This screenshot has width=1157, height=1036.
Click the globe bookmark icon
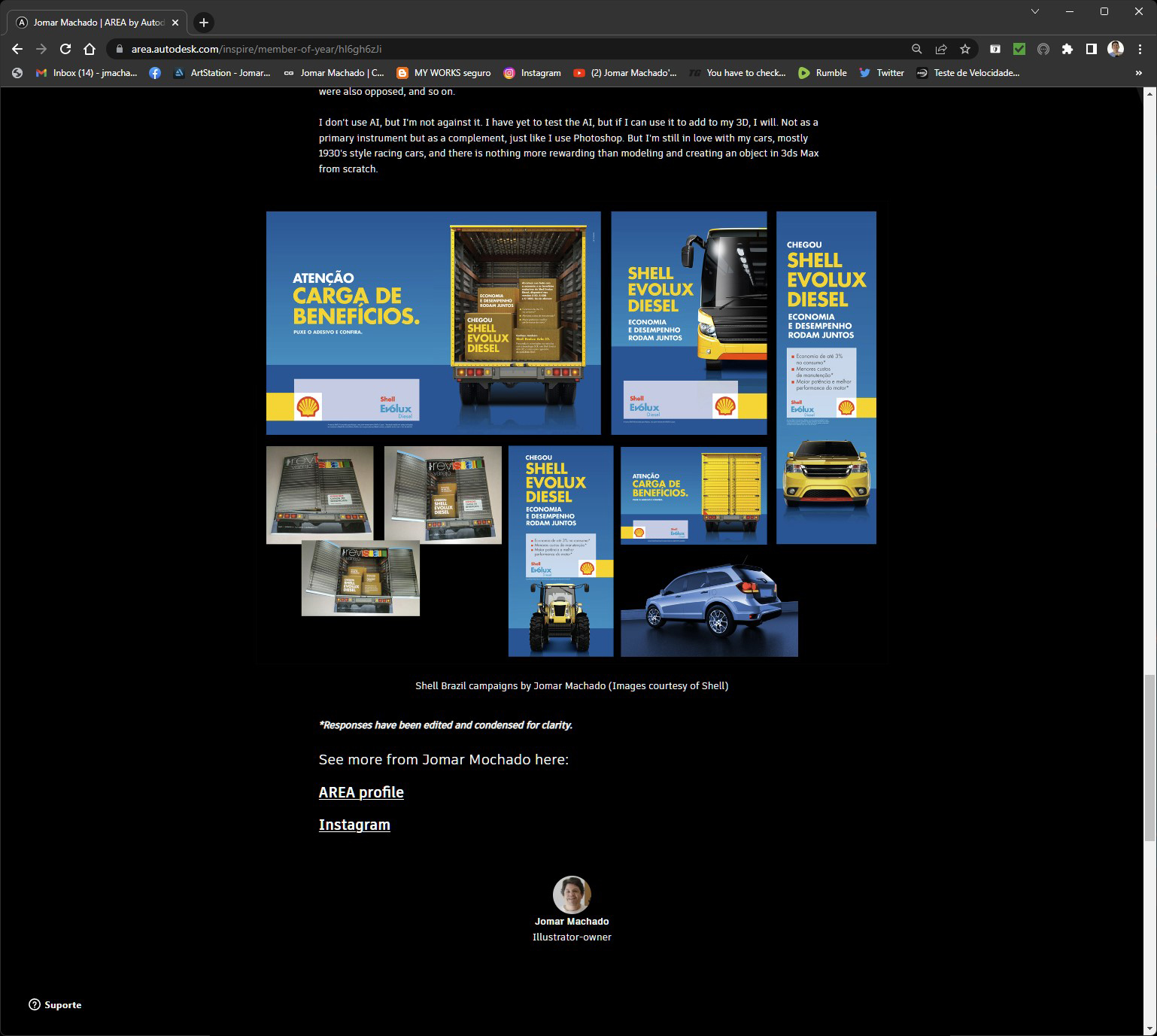point(17,73)
